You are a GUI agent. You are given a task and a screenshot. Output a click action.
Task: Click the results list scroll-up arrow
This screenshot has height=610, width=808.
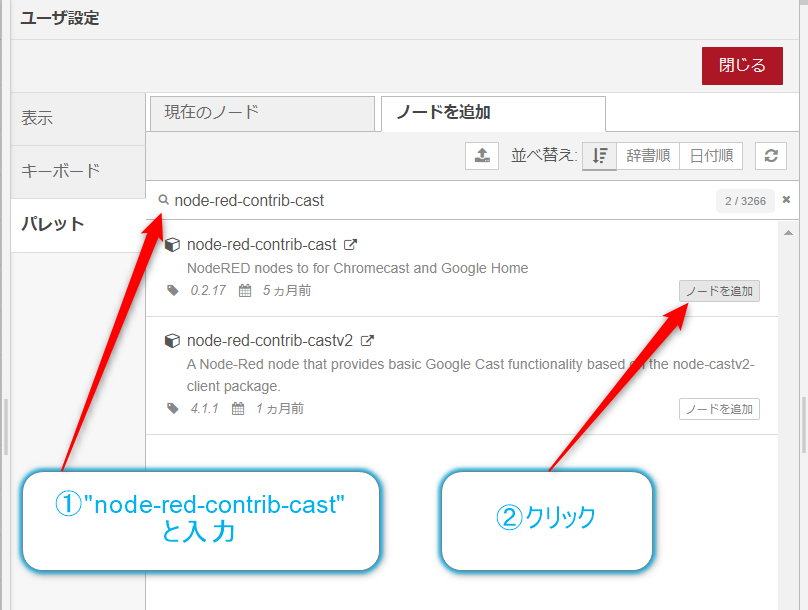pyautogui.click(x=788, y=233)
